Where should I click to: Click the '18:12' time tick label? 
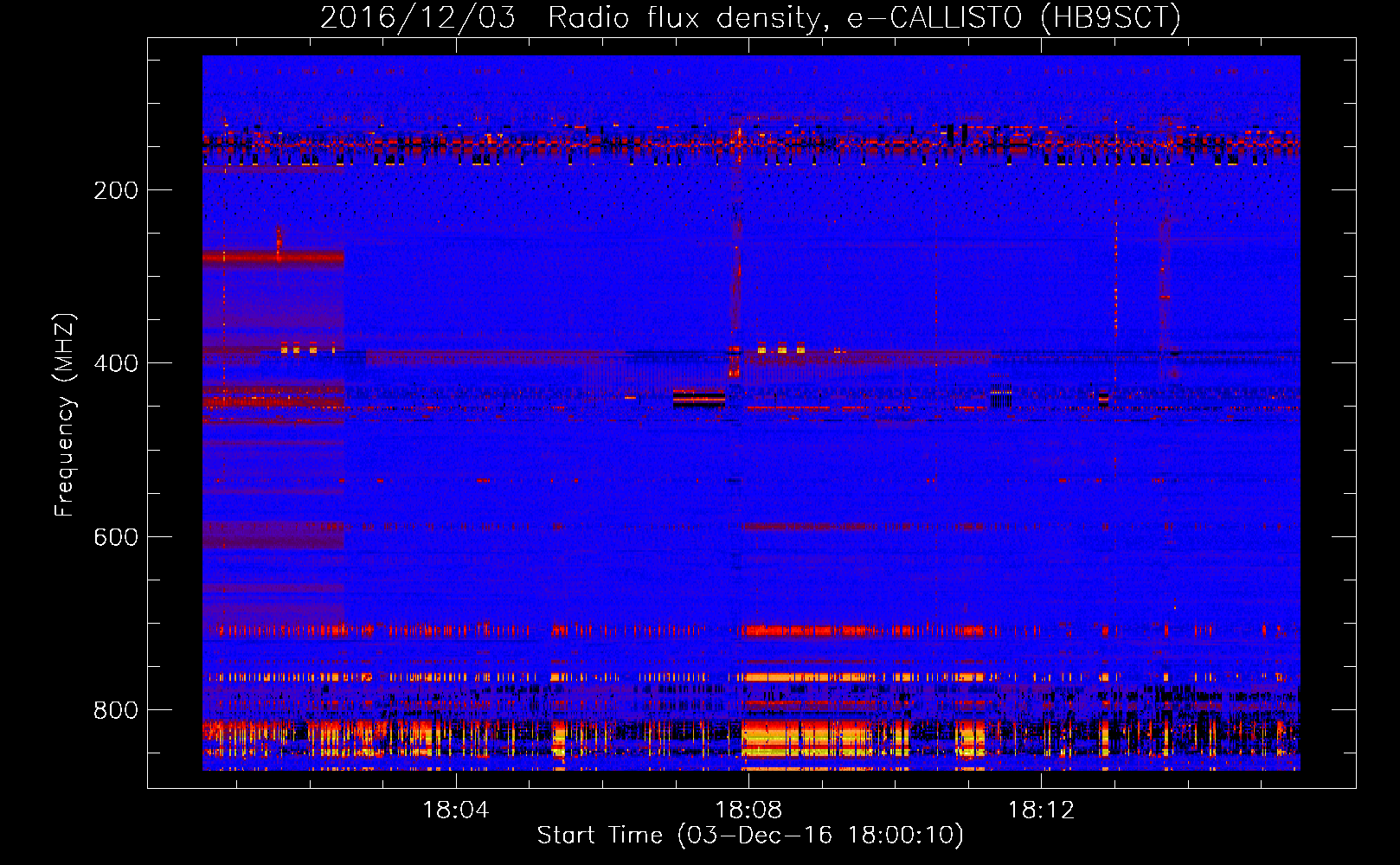[x=1041, y=811]
